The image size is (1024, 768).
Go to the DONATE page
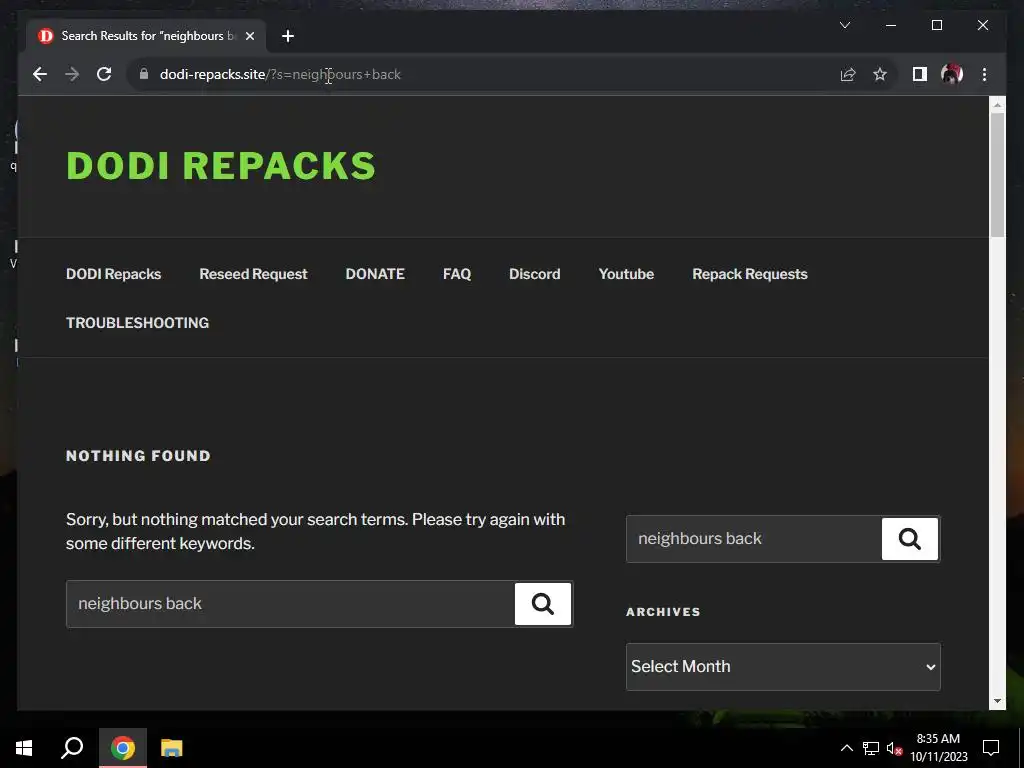point(375,274)
